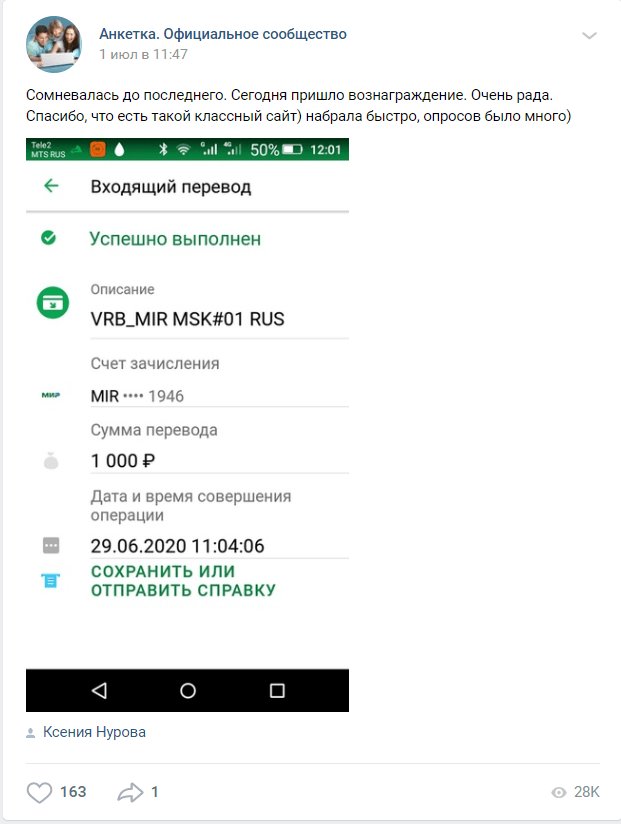Open the community avatar picture

point(54,44)
